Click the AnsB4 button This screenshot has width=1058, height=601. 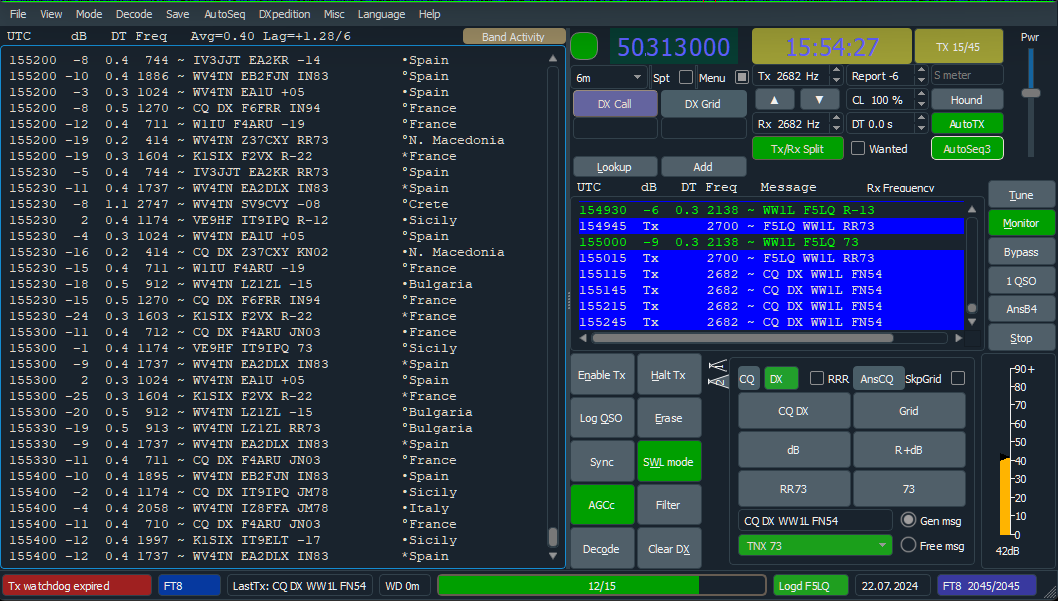coord(1020,309)
